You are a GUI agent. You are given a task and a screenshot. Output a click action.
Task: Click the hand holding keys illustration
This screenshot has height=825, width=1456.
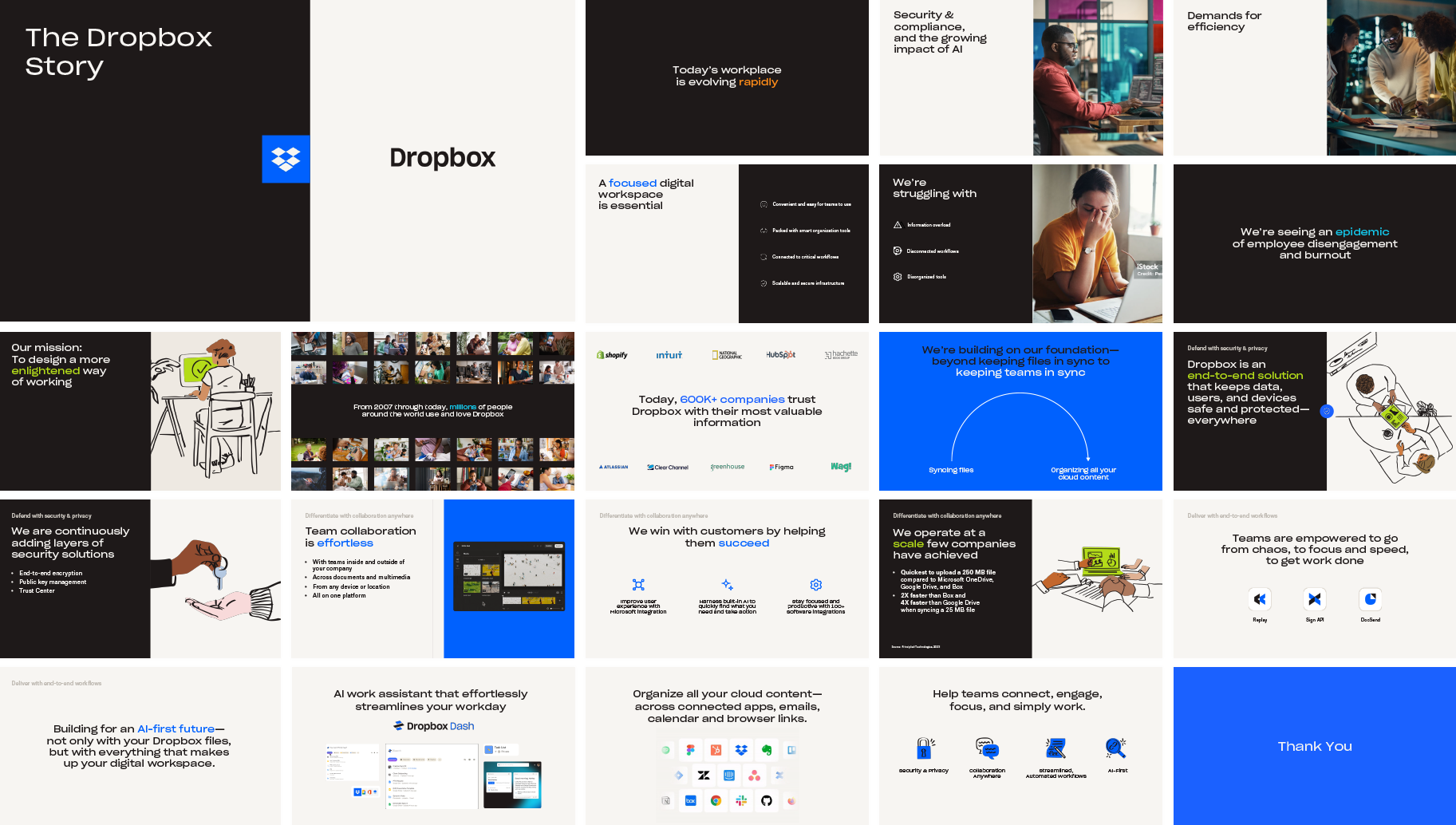point(215,580)
